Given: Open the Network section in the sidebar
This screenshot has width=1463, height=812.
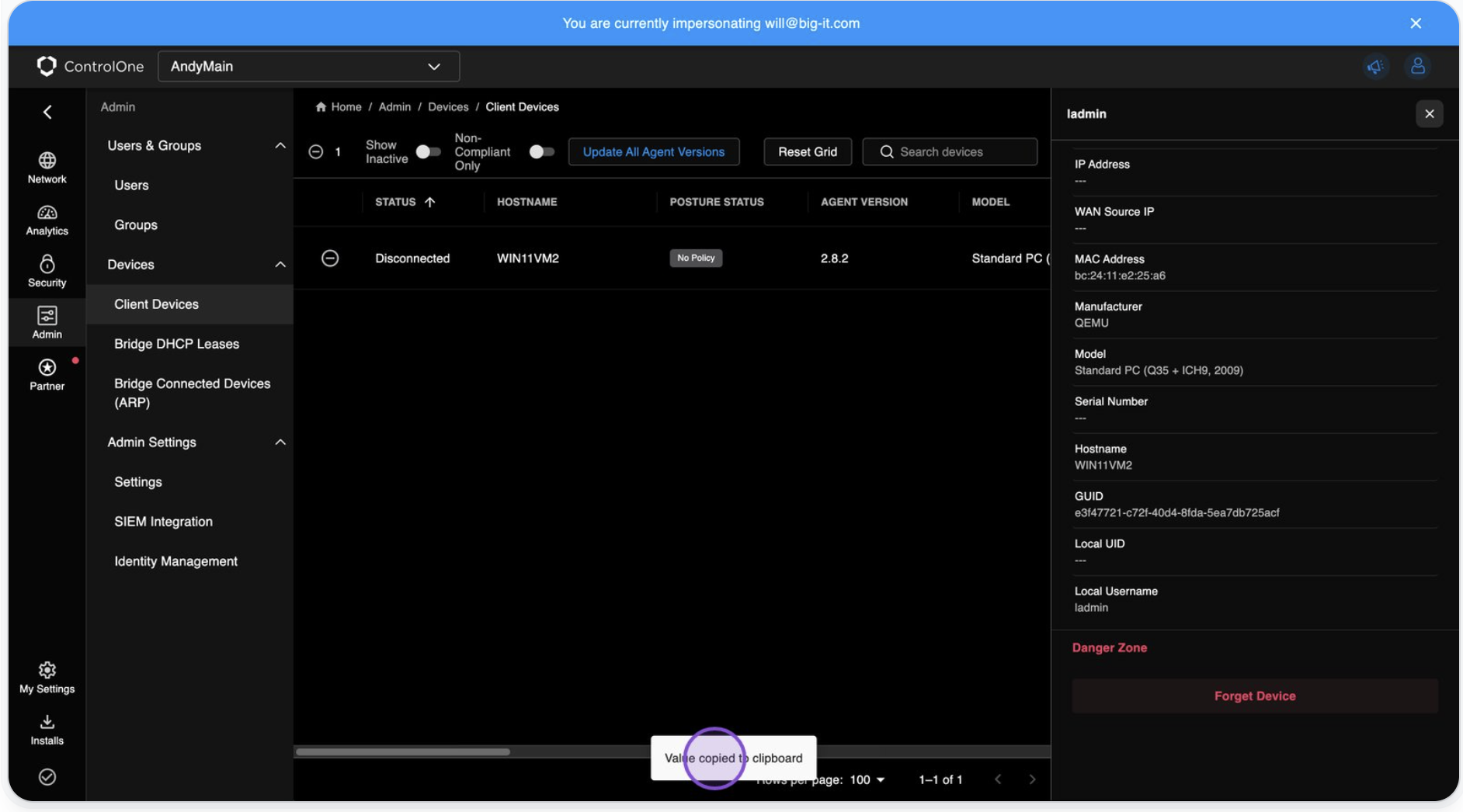Looking at the screenshot, I should point(47,168).
